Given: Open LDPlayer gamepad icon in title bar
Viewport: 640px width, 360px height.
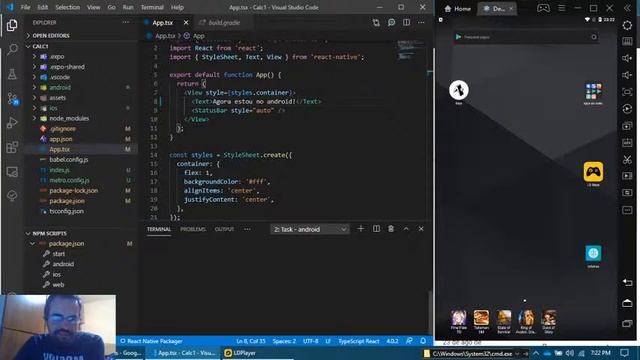Looking at the screenshot, I should pos(543,8).
